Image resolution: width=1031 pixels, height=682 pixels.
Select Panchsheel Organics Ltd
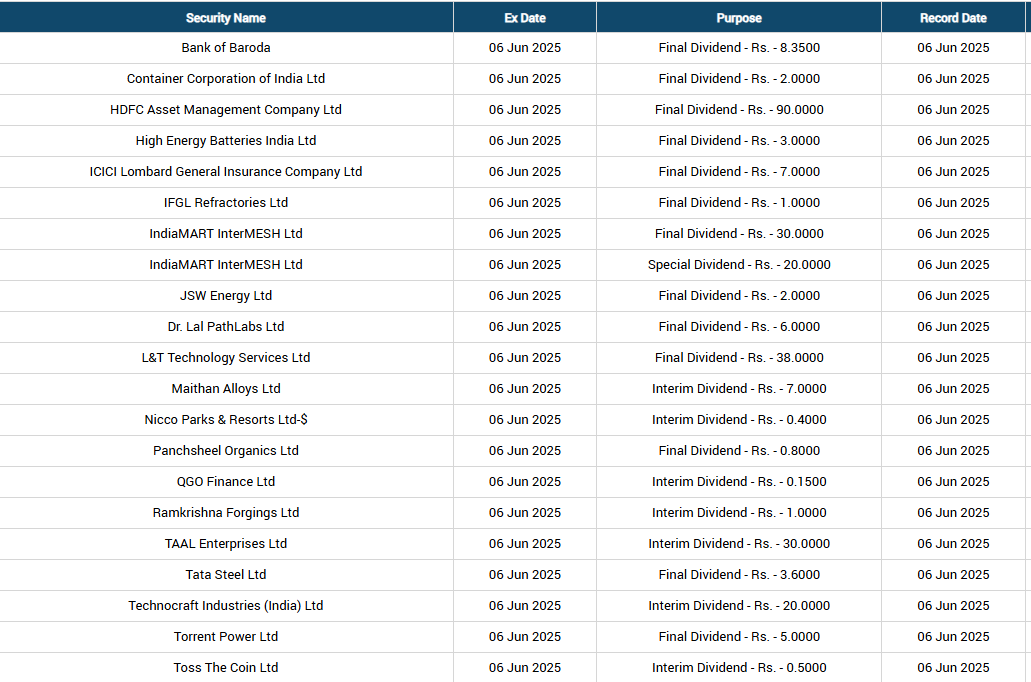(x=226, y=450)
